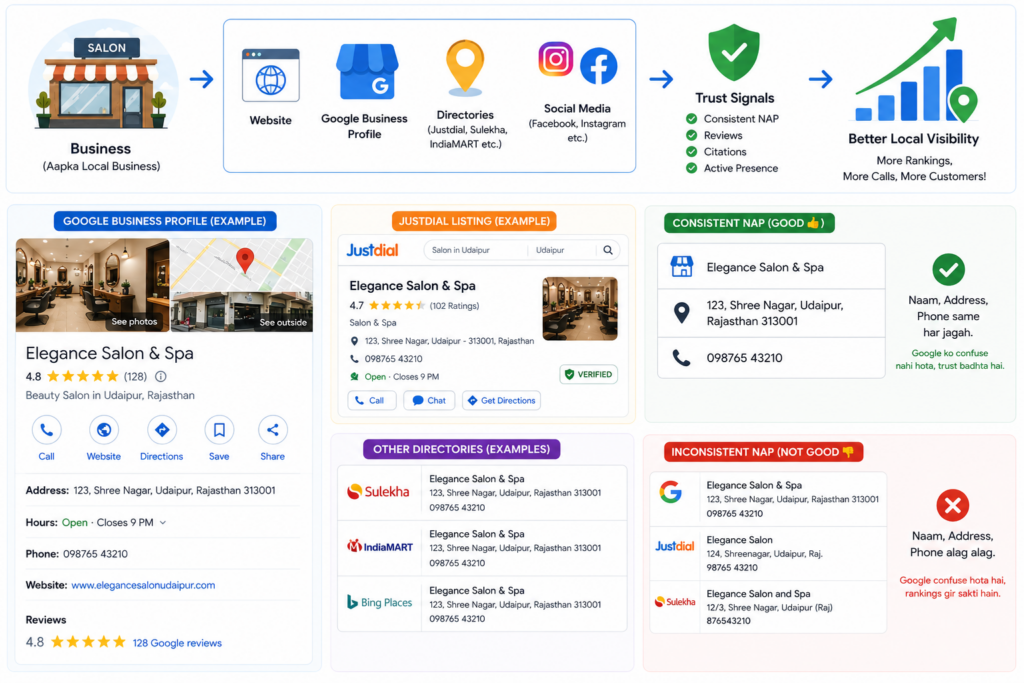1024x683 pixels.
Task: Click the Save bookmark icon
Action: click(x=219, y=430)
